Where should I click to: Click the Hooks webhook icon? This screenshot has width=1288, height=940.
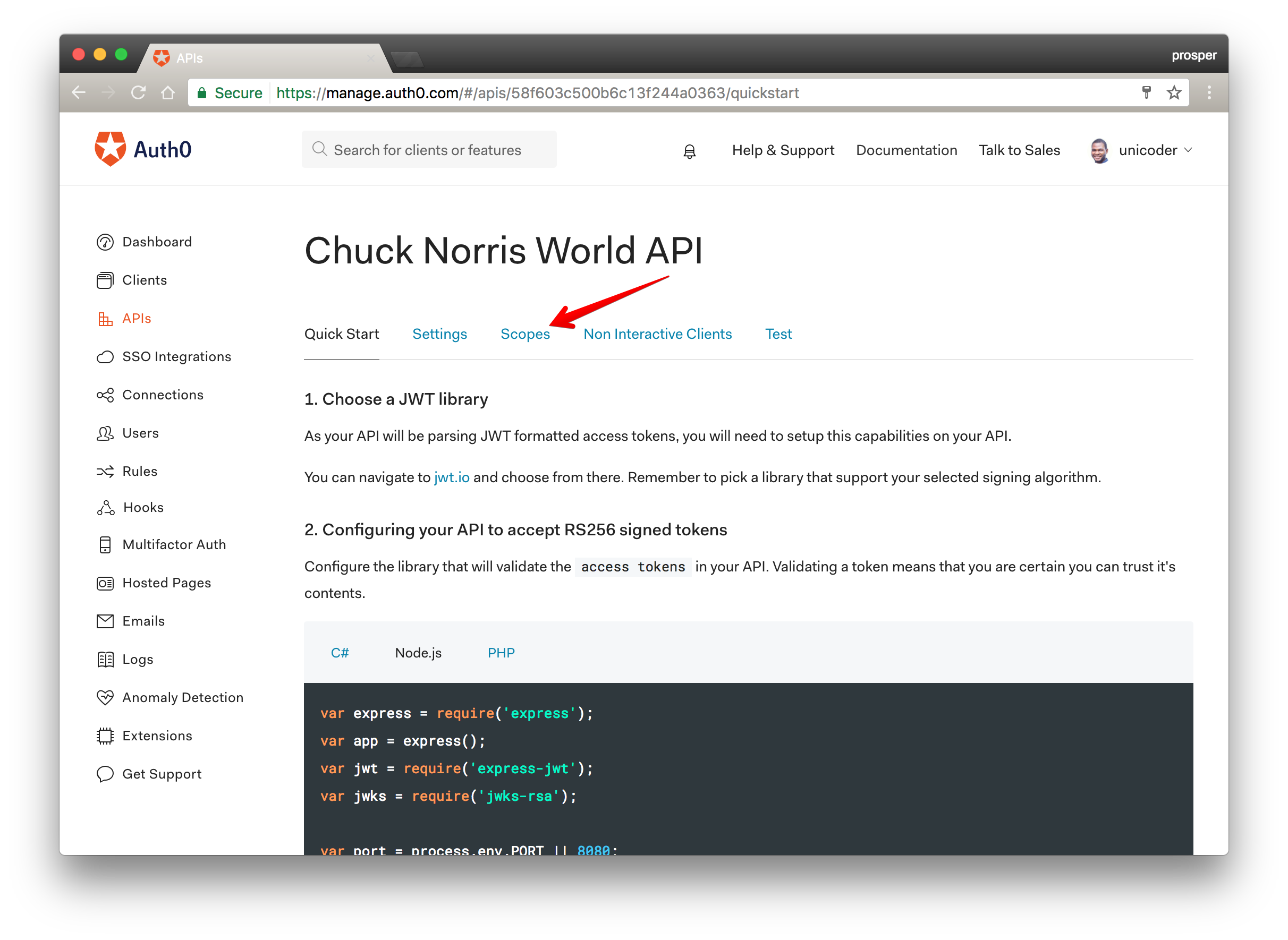[105, 508]
